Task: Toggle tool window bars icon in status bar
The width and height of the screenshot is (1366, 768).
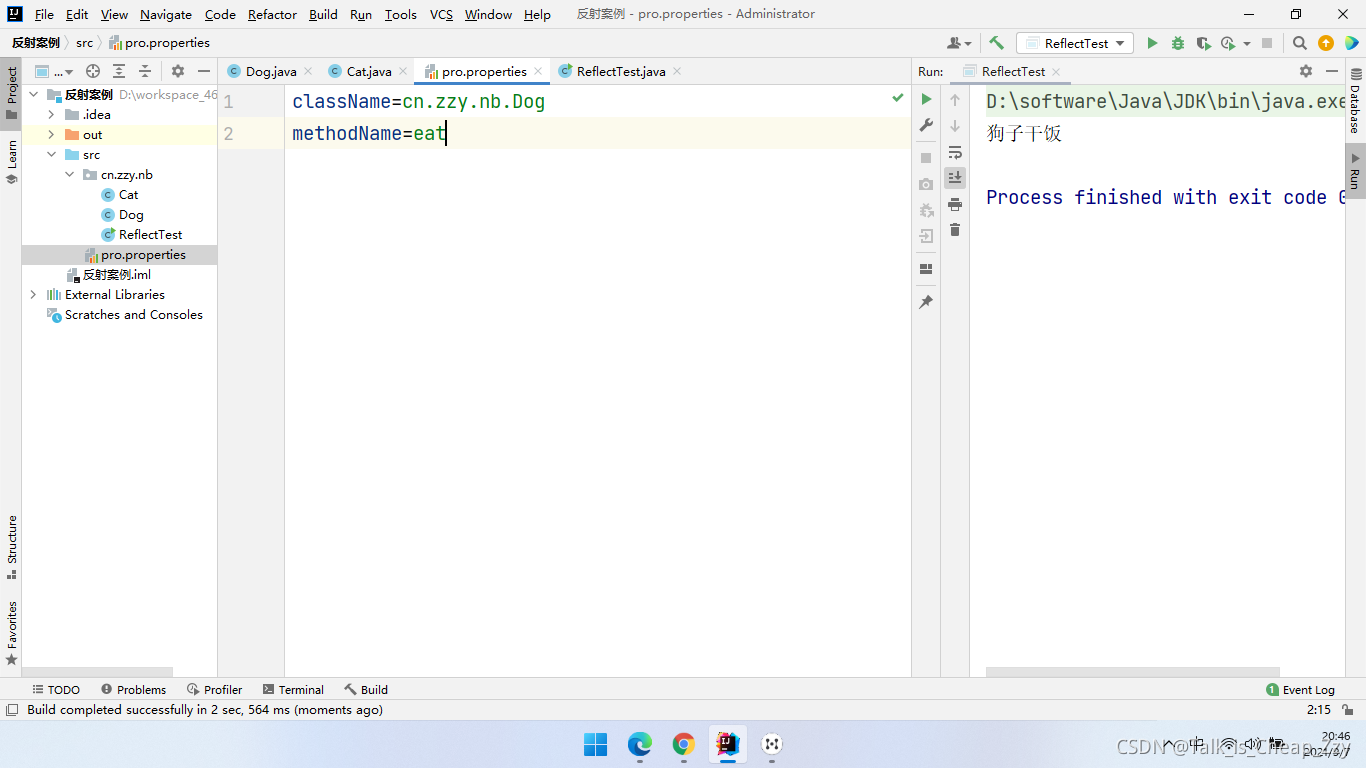Action: pos(12,710)
